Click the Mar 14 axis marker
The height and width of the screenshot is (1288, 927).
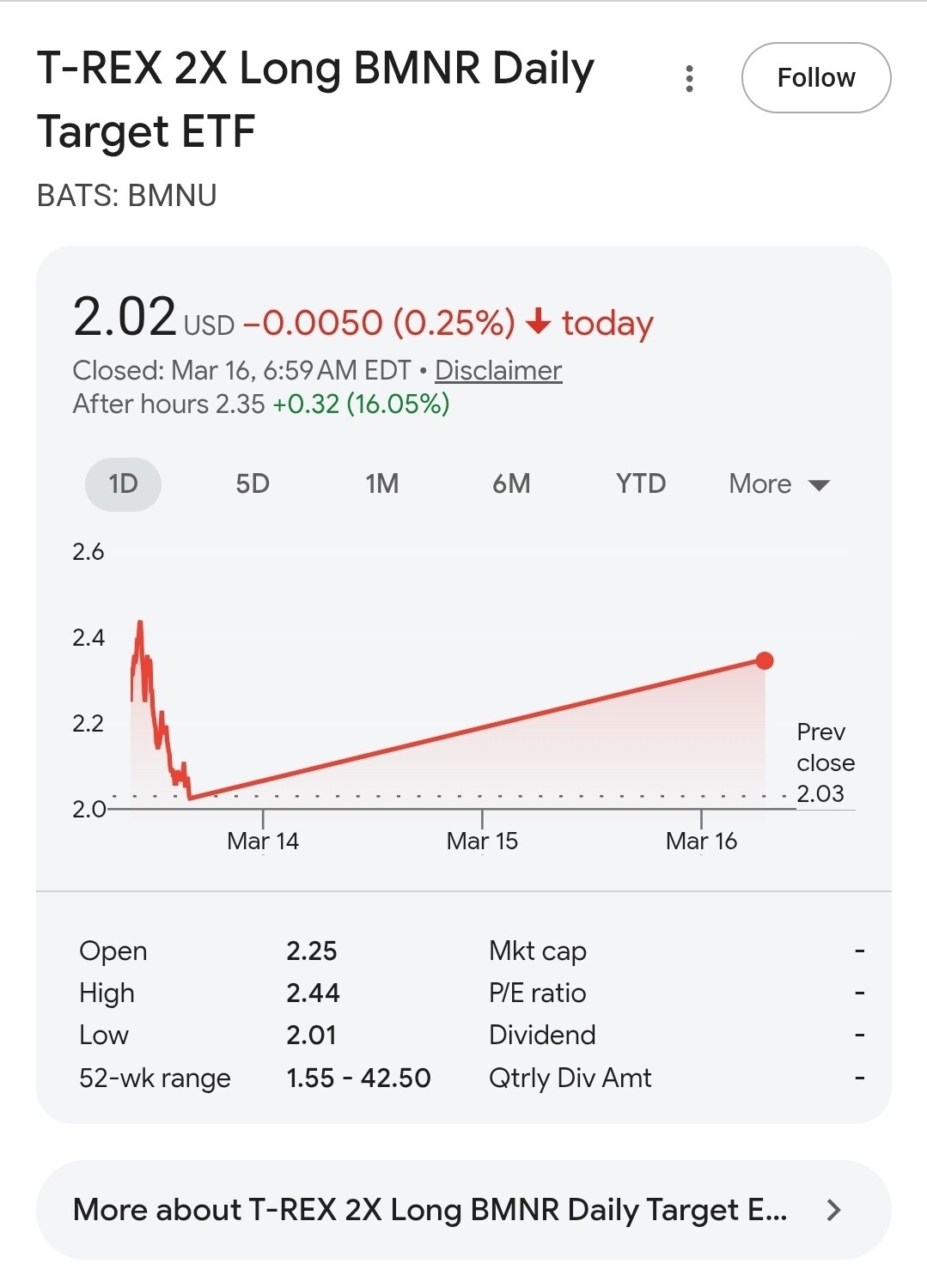click(263, 841)
